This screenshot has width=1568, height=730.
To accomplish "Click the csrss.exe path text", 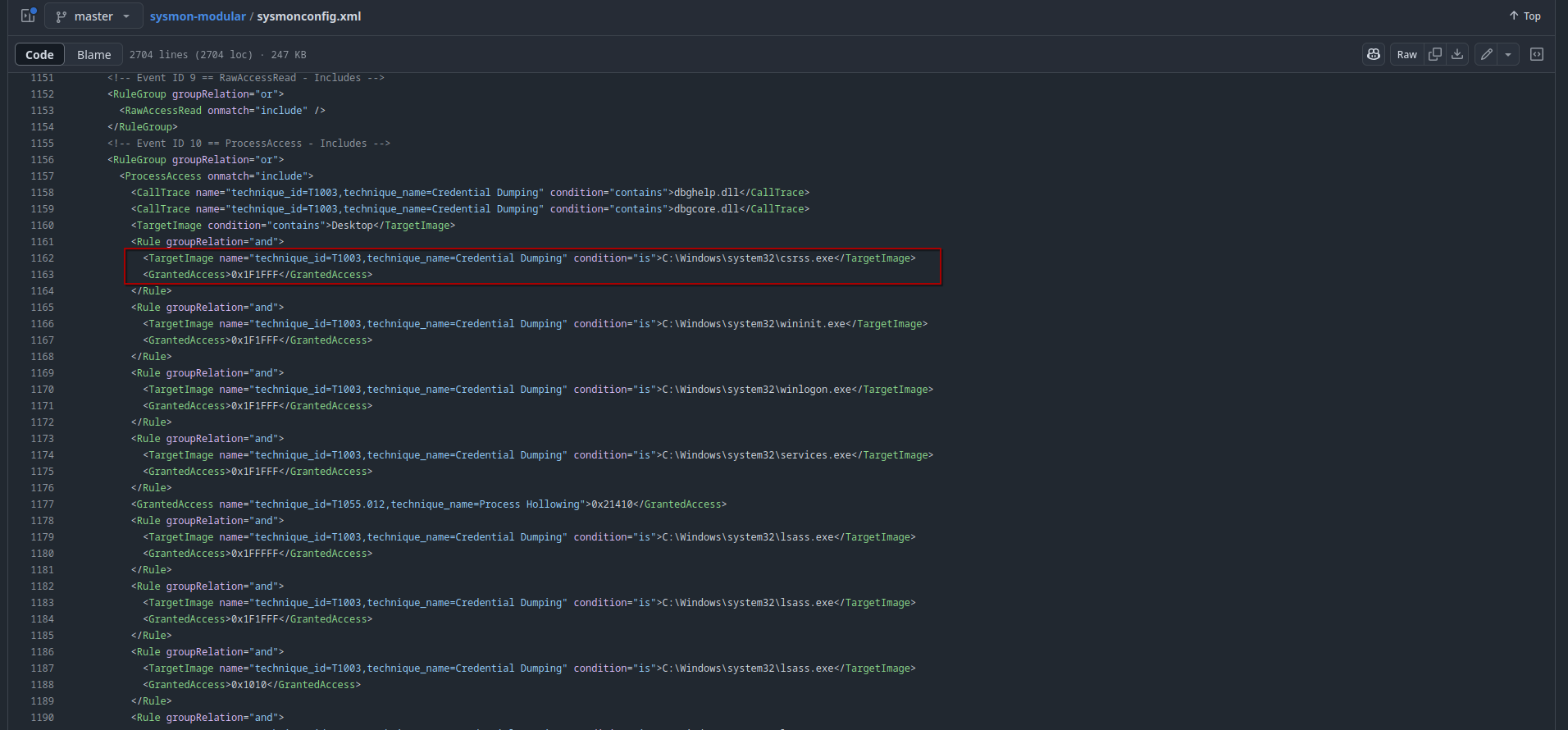I will coord(747,258).
